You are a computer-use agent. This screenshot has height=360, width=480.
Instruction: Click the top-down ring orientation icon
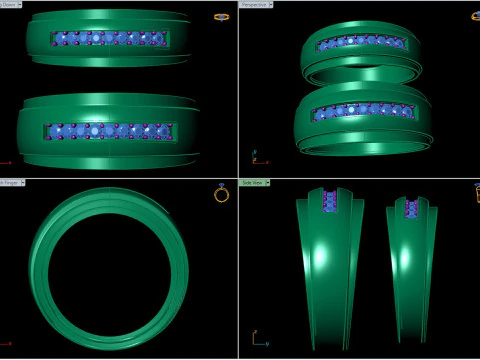(222, 17)
